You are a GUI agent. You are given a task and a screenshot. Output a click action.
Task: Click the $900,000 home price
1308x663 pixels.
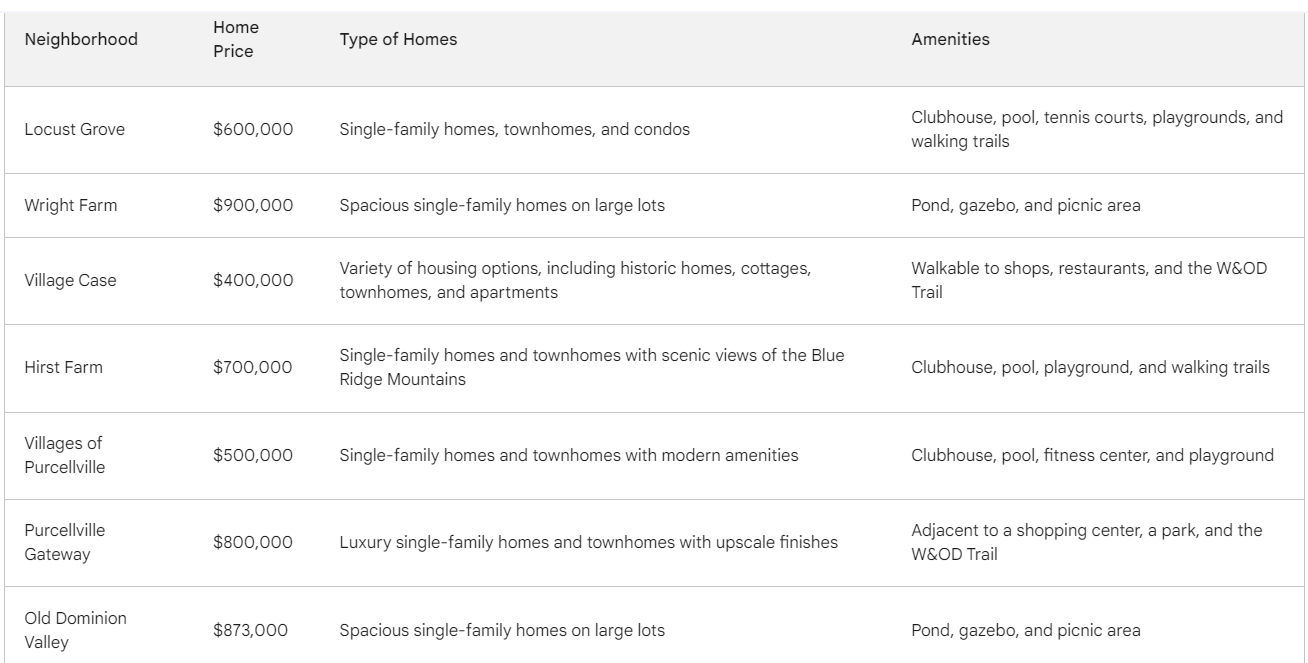tap(253, 206)
